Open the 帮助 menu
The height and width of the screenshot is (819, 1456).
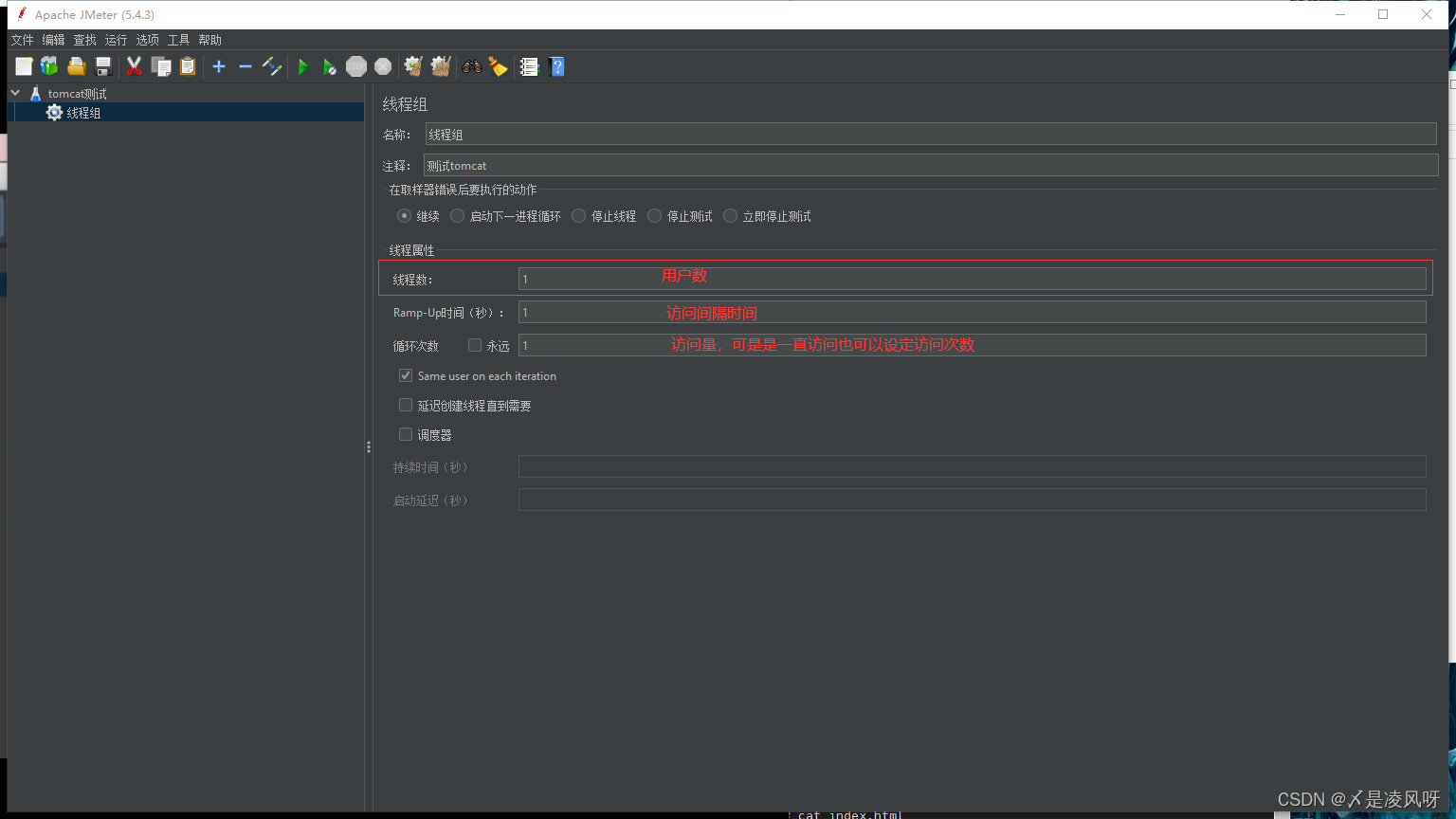(x=209, y=40)
